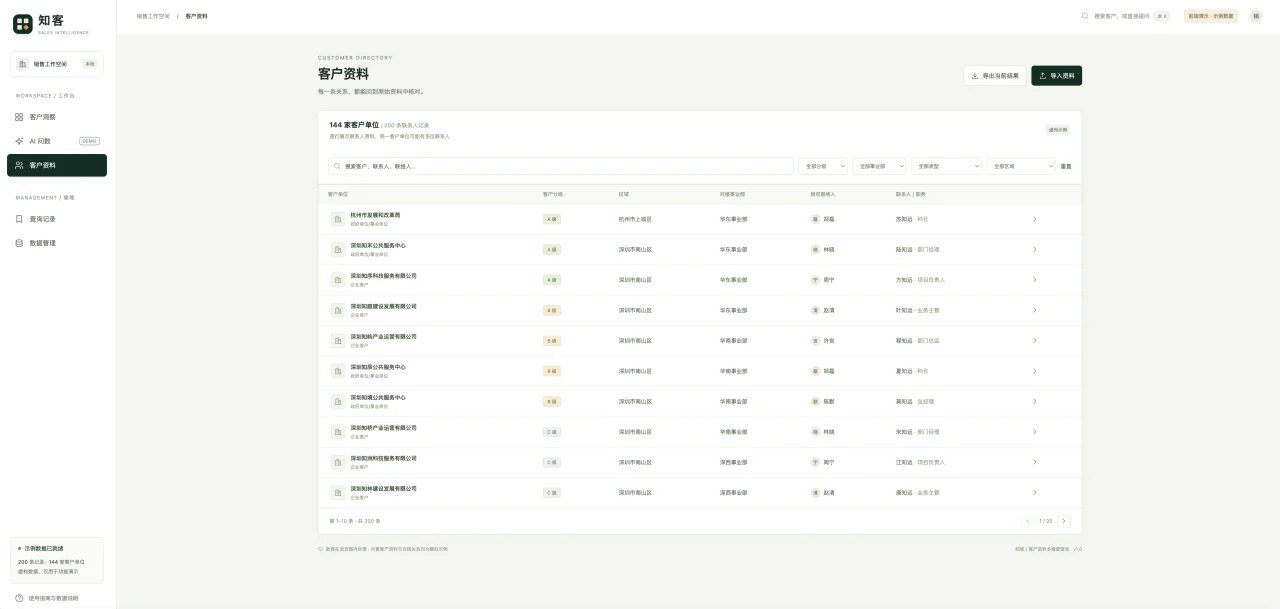Click the 销售工作空间 breadcrumb link
The width and height of the screenshot is (1280, 609).
153,16
